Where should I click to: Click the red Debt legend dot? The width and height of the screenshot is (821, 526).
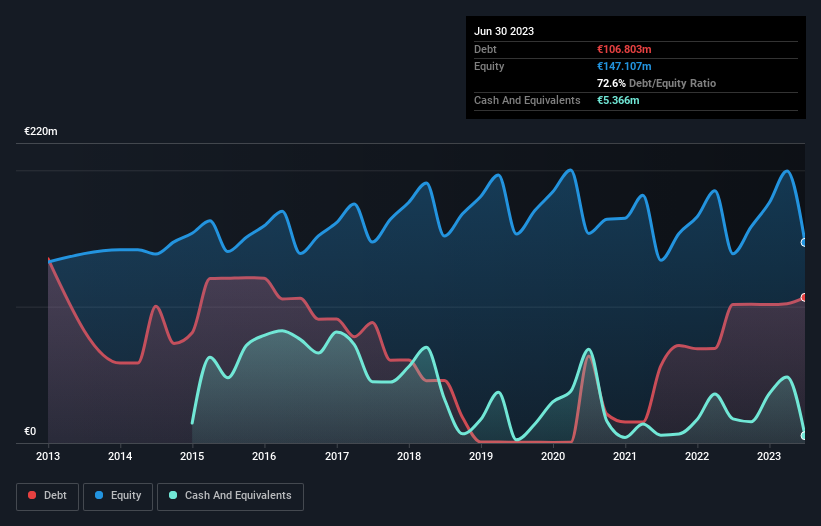coord(32,495)
